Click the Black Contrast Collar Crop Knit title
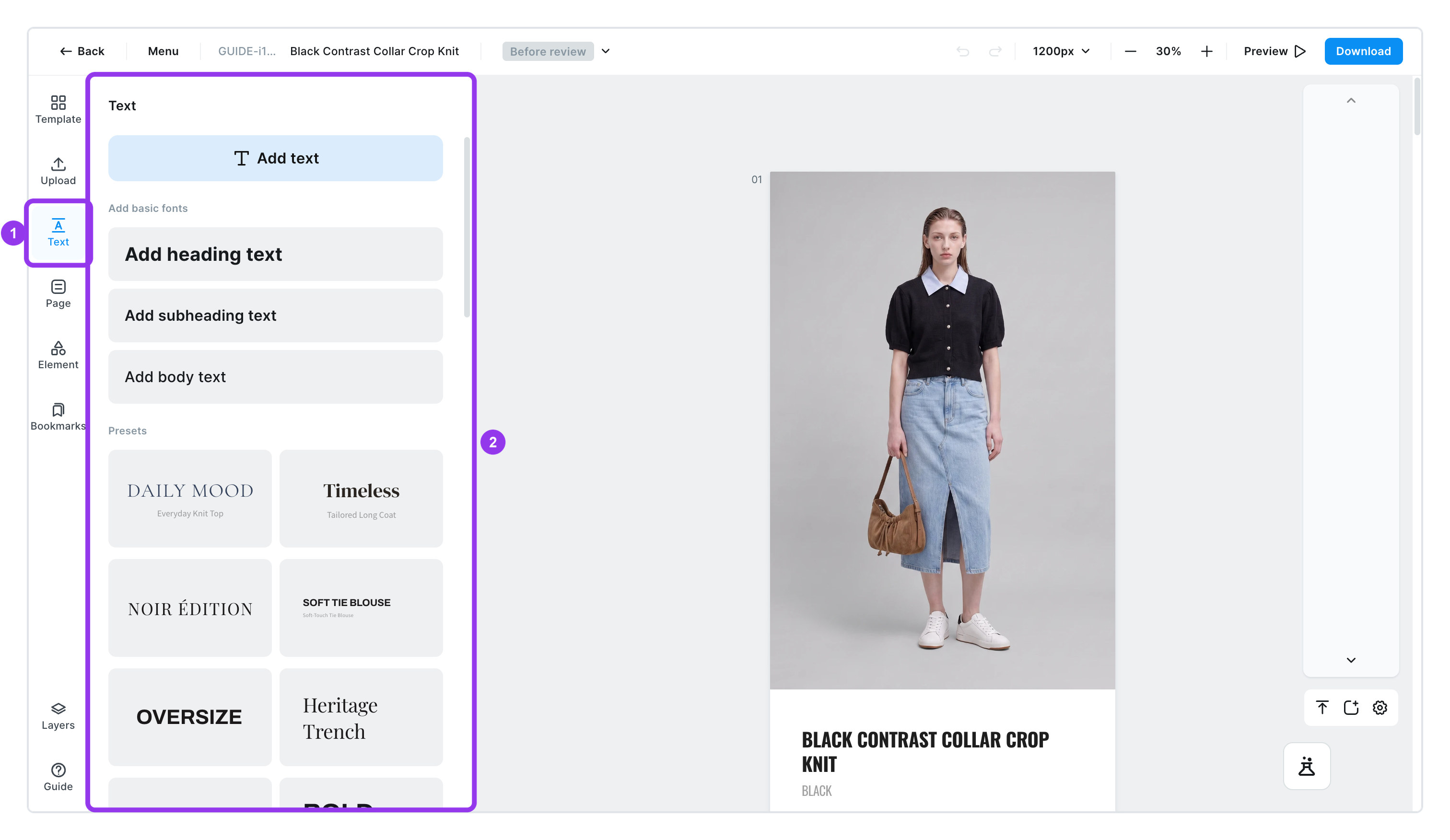Viewport: 1450px width, 840px height. tap(374, 51)
